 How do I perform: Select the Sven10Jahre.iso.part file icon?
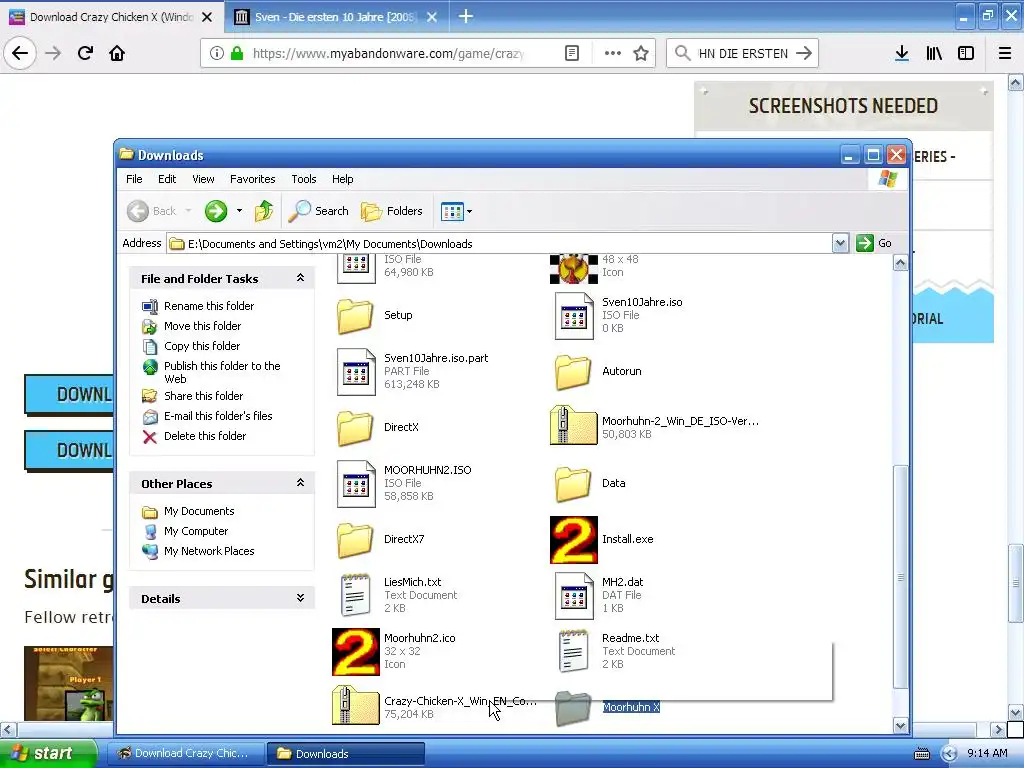[356, 372]
